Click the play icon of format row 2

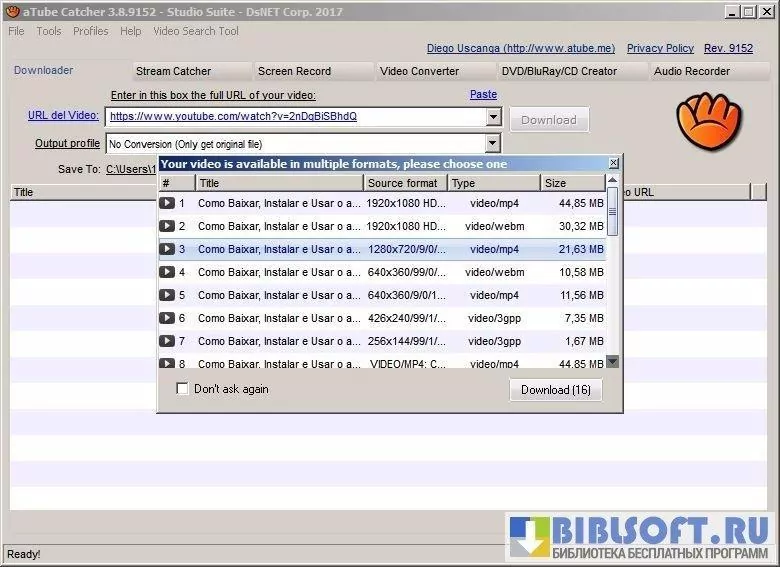pos(167,226)
